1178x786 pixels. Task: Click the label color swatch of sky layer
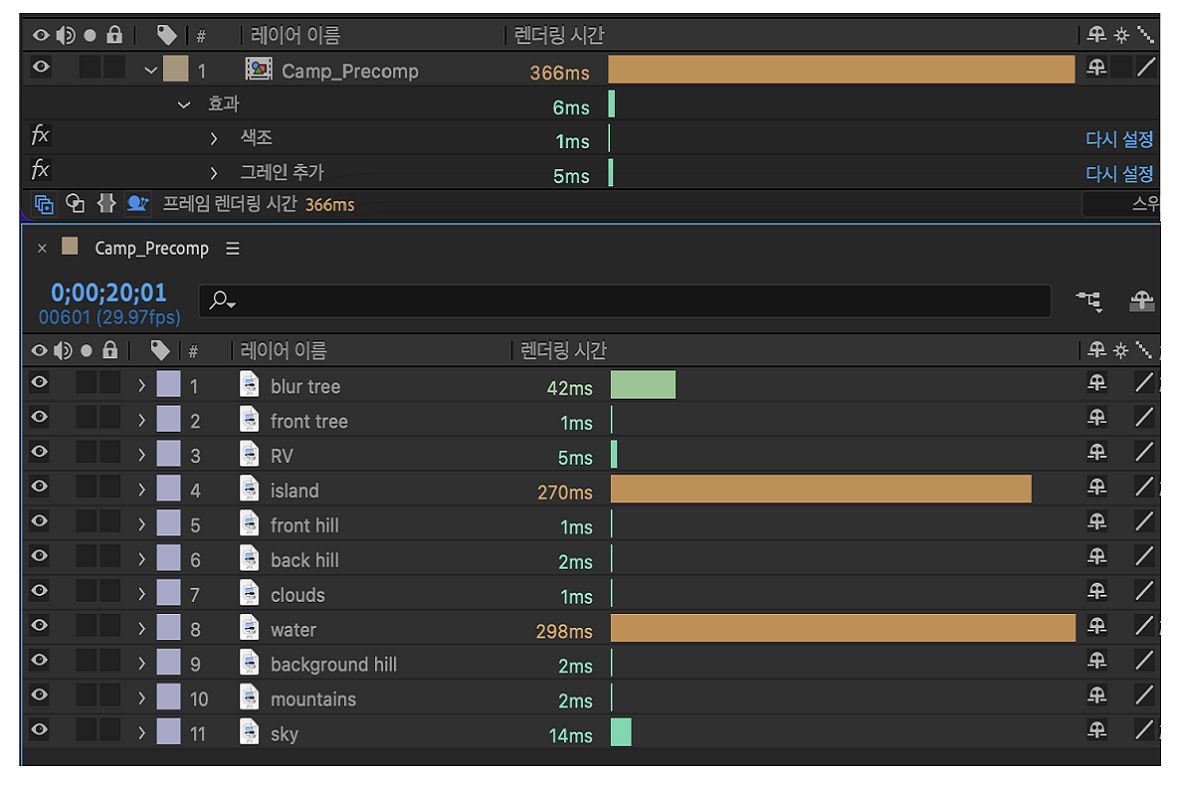click(169, 733)
